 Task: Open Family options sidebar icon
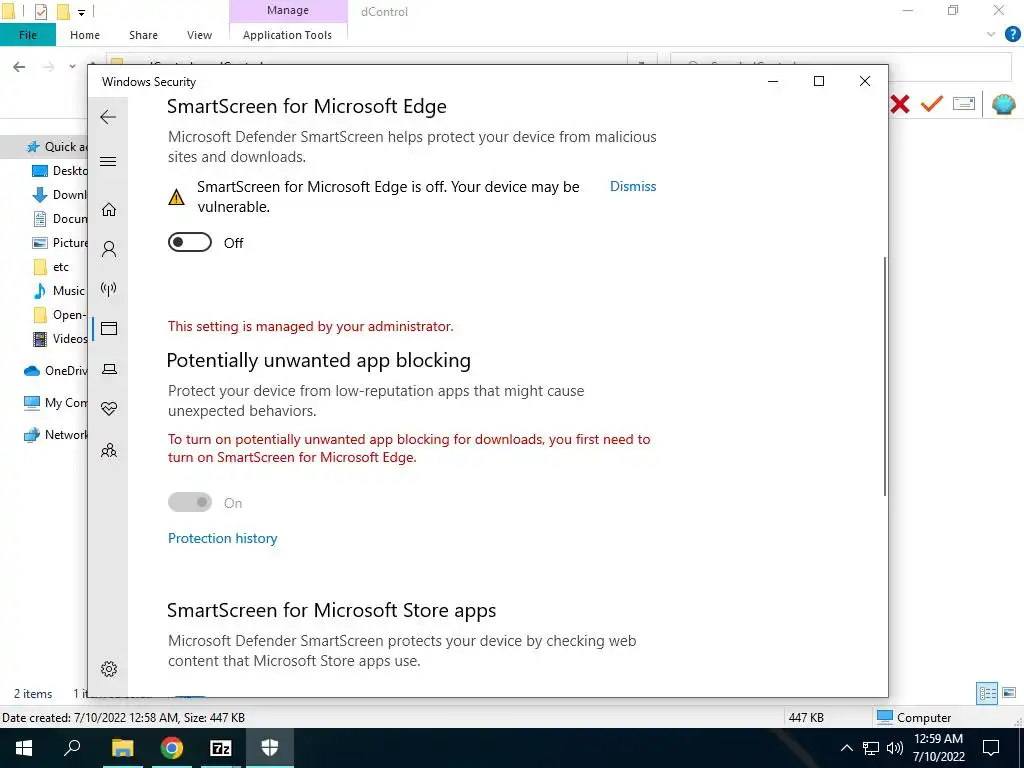[x=108, y=450]
